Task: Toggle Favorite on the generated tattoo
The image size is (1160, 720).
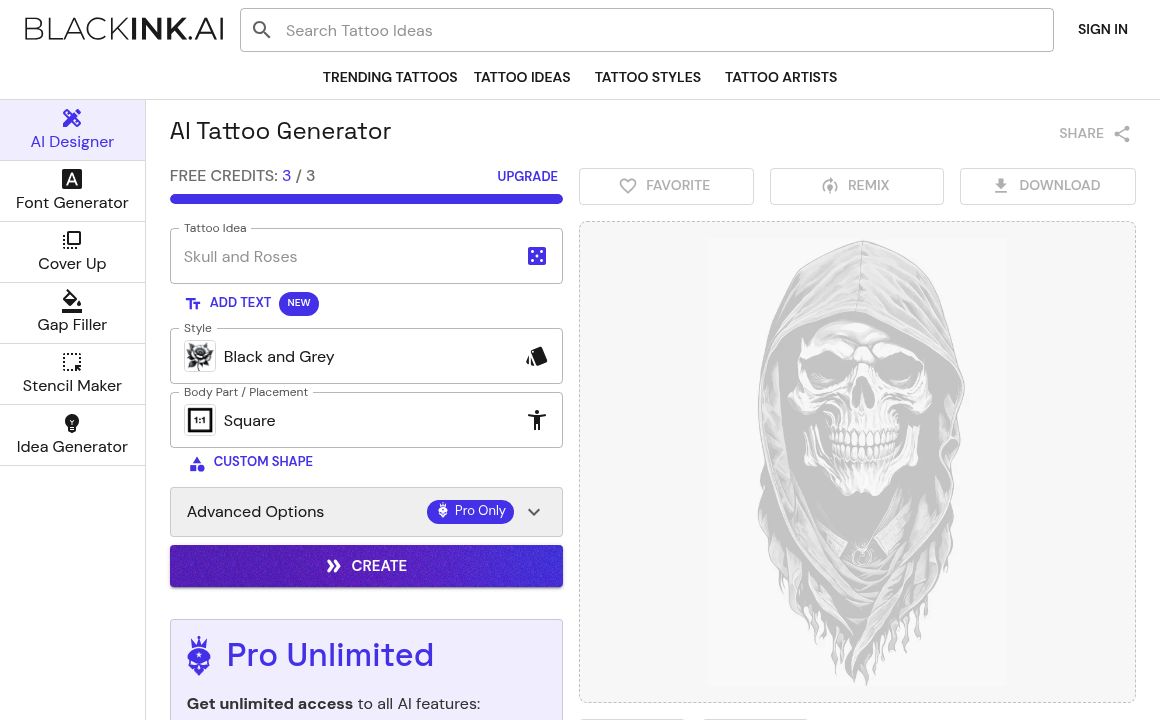Action: pos(666,186)
